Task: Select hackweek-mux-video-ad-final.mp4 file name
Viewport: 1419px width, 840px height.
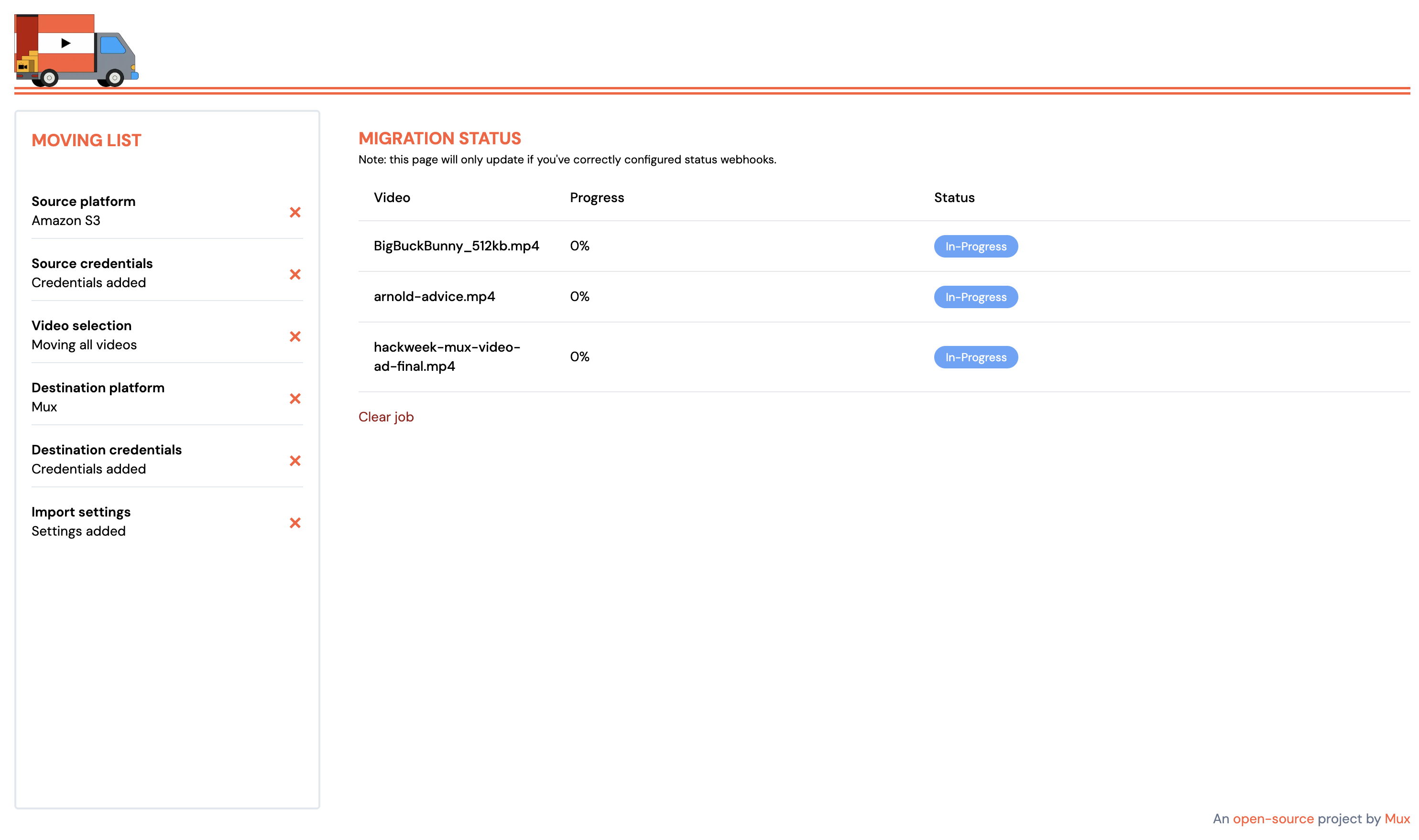Action: pos(446,356)
